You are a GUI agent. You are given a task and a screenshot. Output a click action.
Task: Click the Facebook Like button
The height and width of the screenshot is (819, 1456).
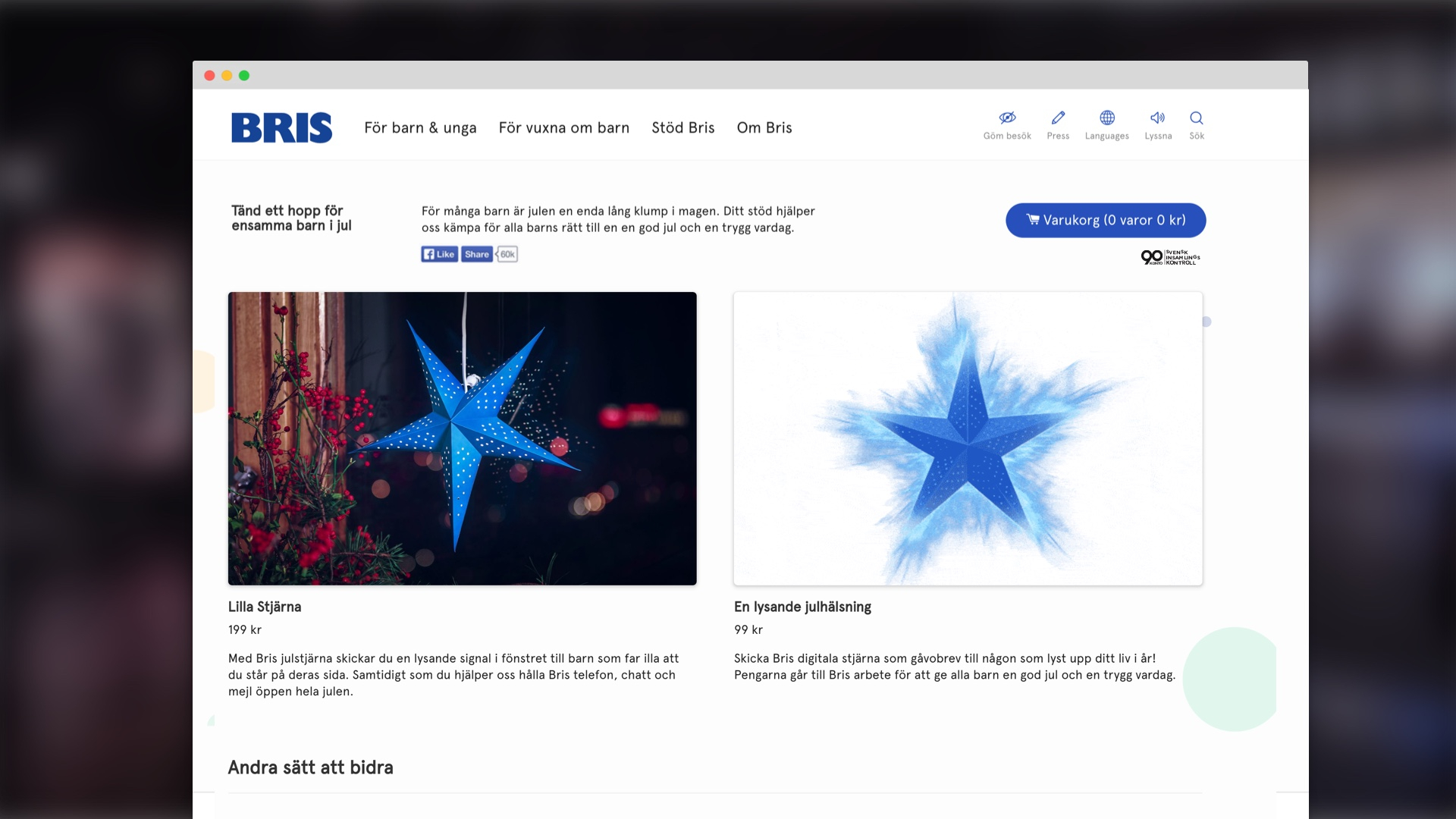(439, 255)
